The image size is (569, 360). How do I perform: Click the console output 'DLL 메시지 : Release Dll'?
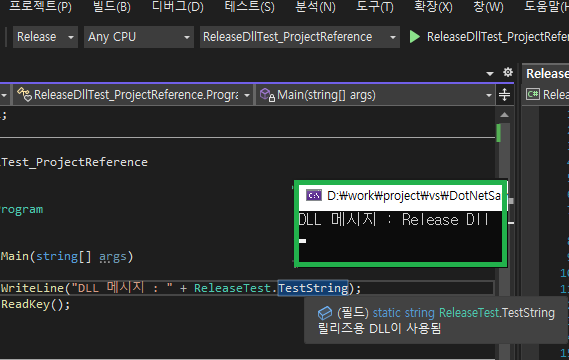click(393, 220)
